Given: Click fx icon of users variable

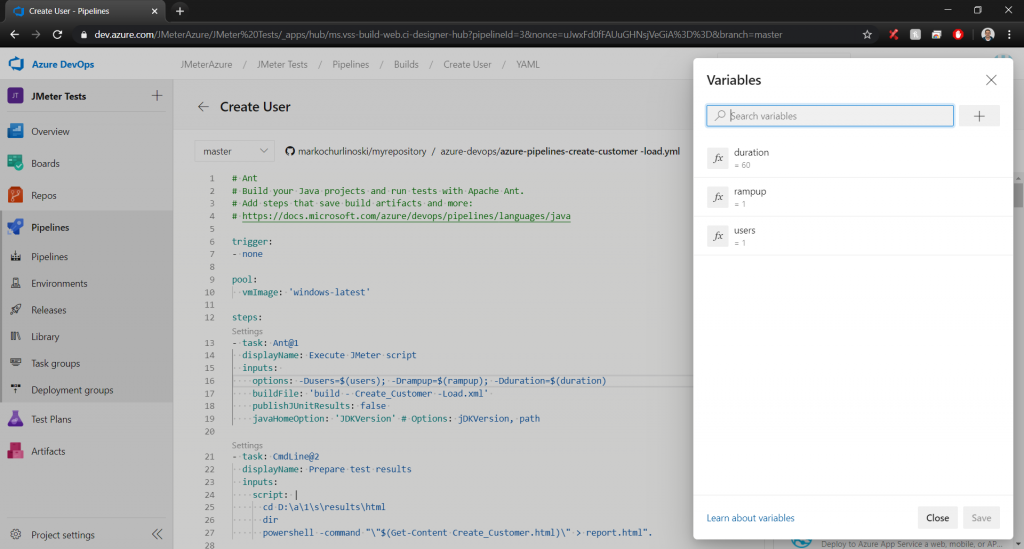Looking at the screenshot, I should pos(718,236).
